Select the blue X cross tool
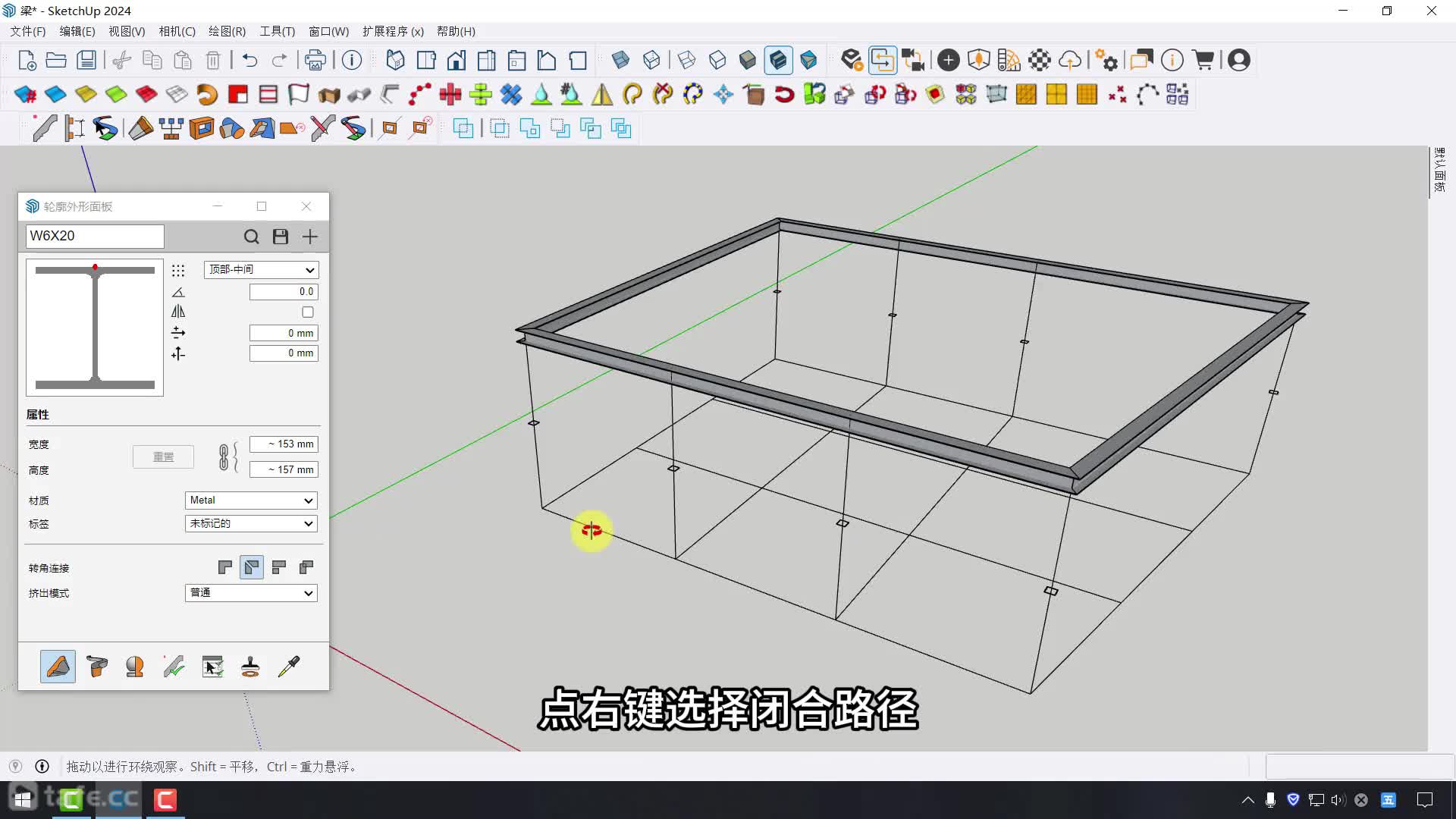Screen dimensions: 1456x819 point(511,94)
